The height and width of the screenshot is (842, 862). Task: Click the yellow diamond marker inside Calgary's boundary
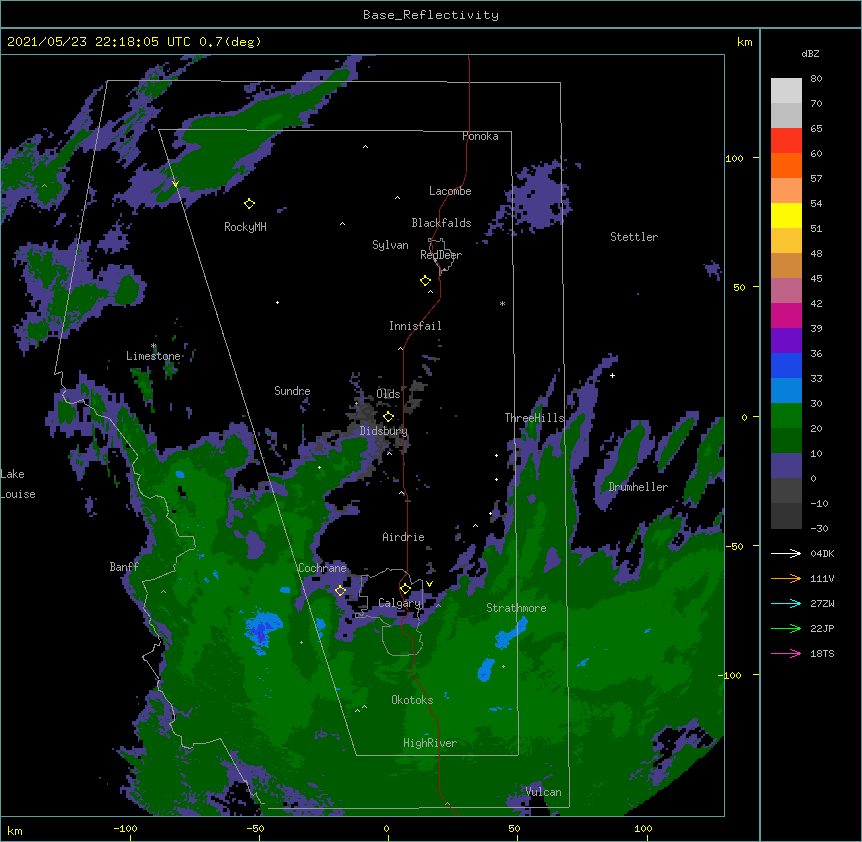pyautogui.click(x=405, y=589)
